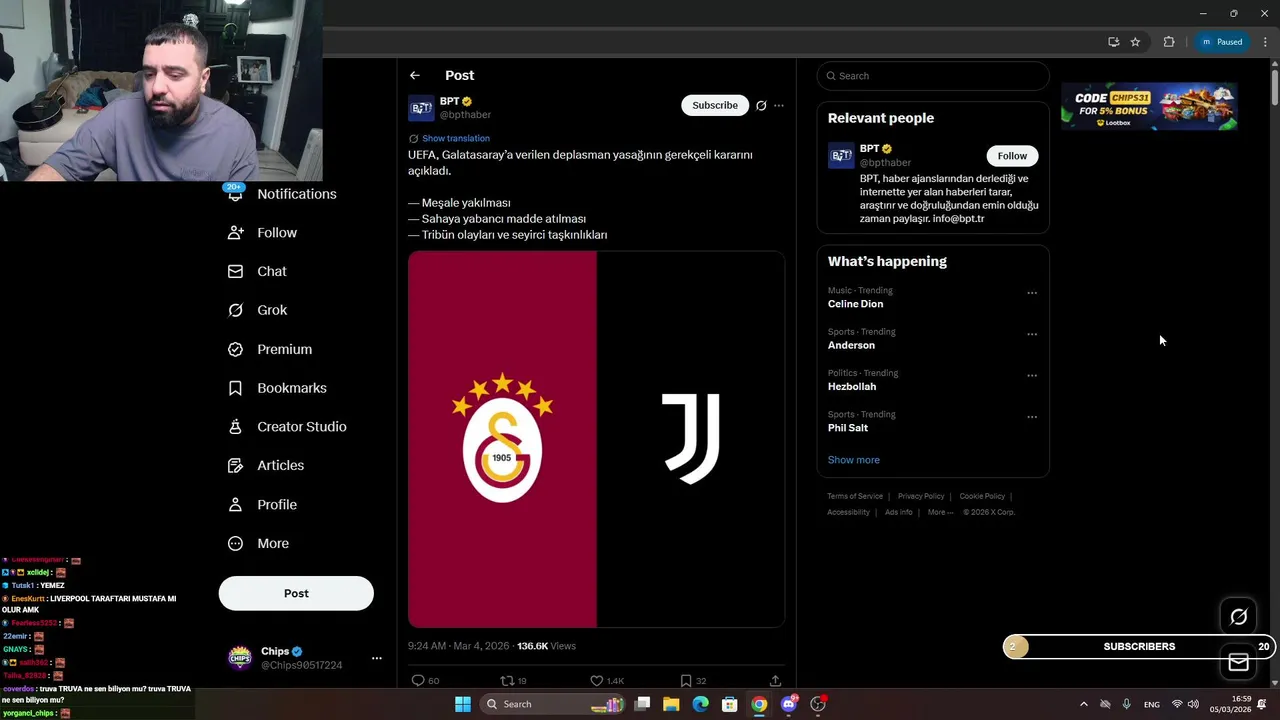
Task: Open options for Hezbollah trend
Action: pyautogui.click(x=1032, y=376)
